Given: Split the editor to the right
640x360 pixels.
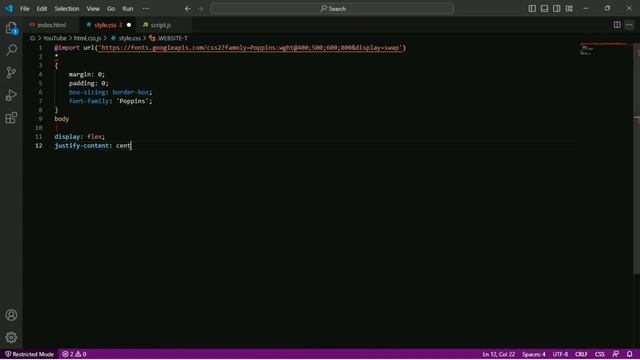Looking at the screenshot, I should (x=617, y=25).
